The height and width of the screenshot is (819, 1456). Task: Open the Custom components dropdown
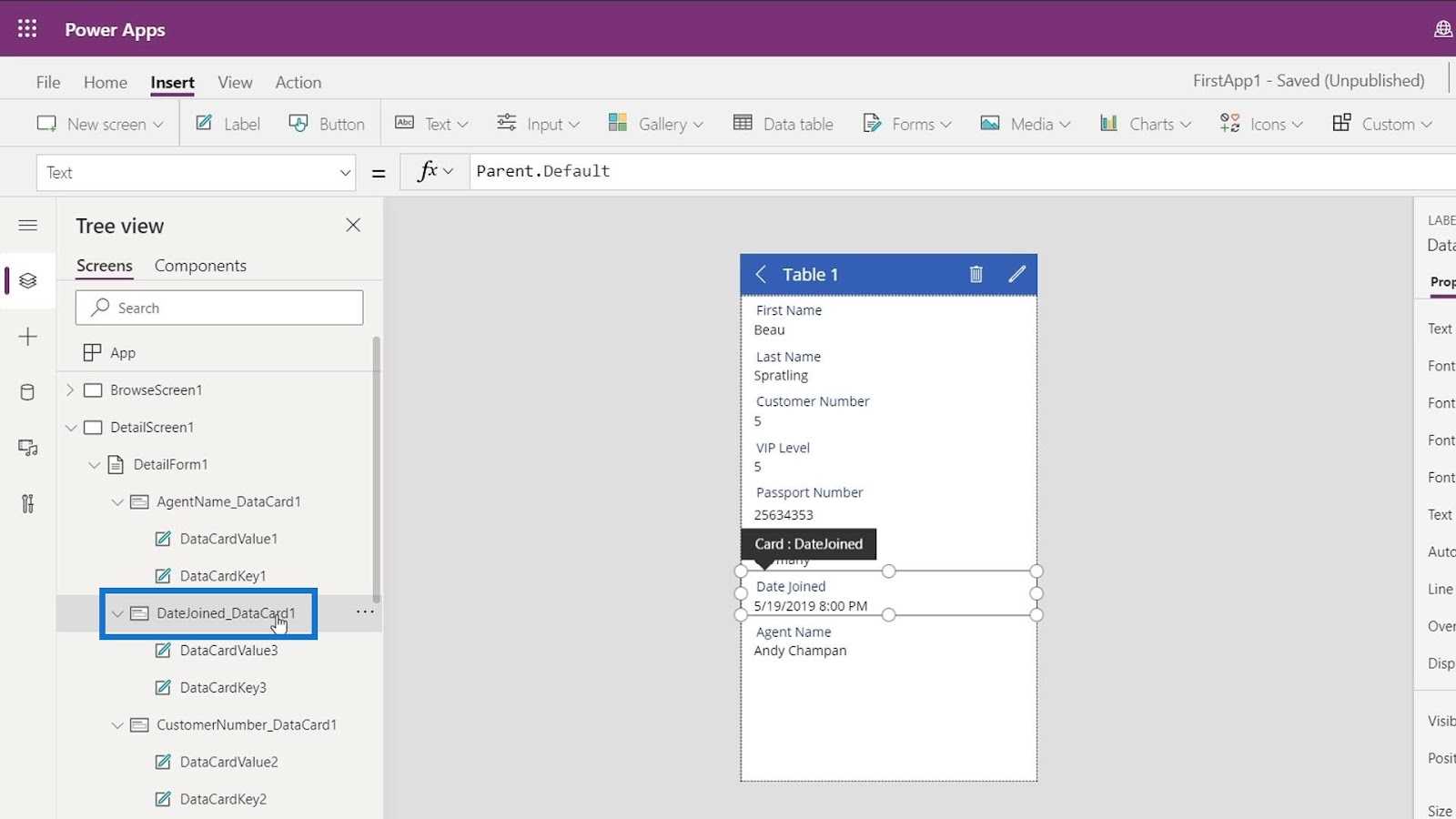(x=1381, y=124)
